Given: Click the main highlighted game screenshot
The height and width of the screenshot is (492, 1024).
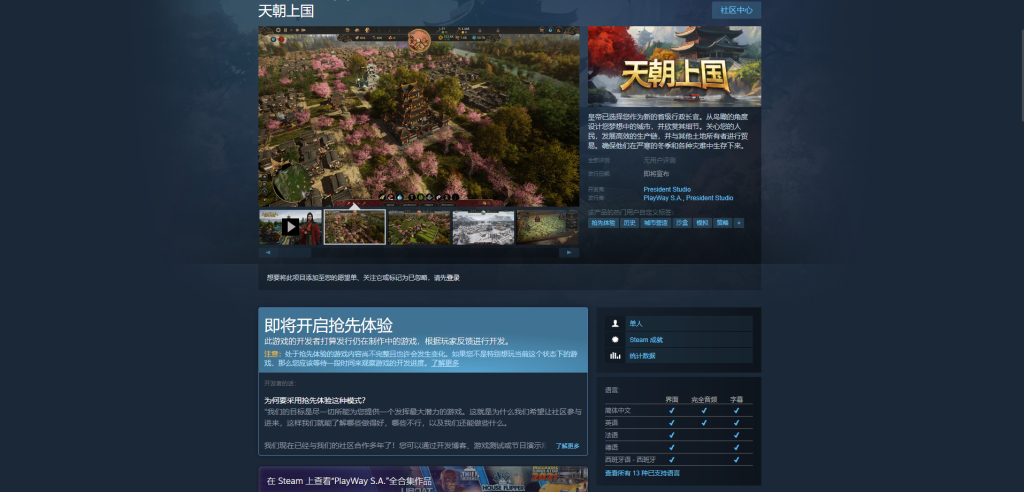Looking at the screenshot, I should tap(419, 116).
